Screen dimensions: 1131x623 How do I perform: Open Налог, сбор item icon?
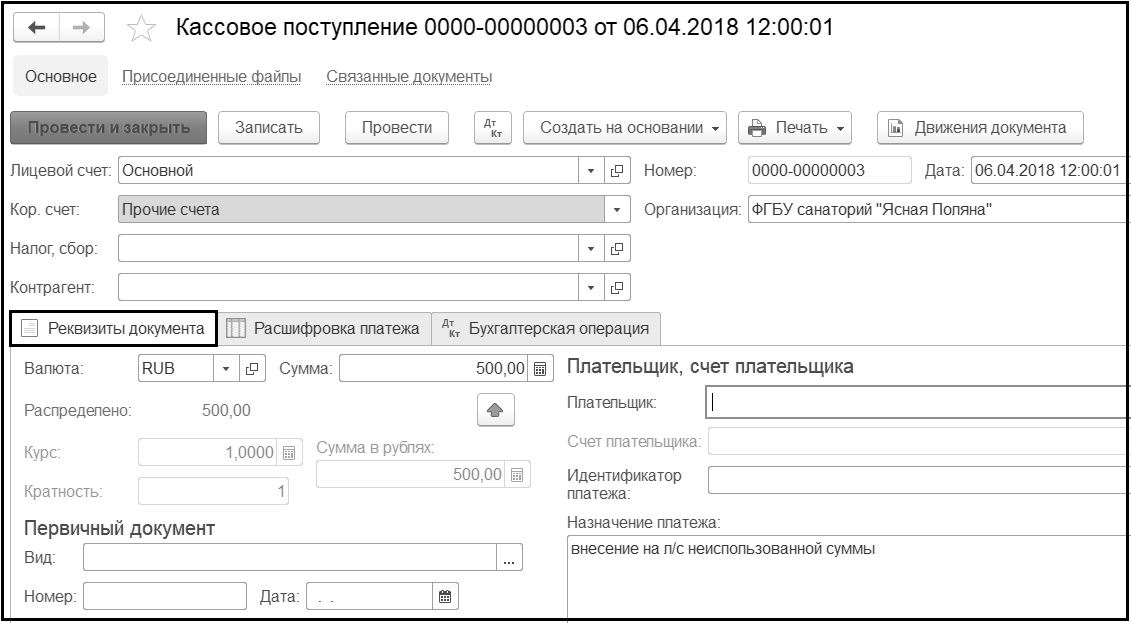click(617, 249)
